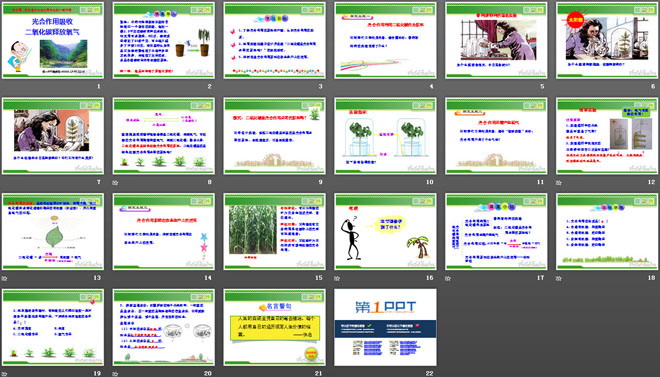
Task: Click slide number label '7'
Action: (x=99, y=182)
